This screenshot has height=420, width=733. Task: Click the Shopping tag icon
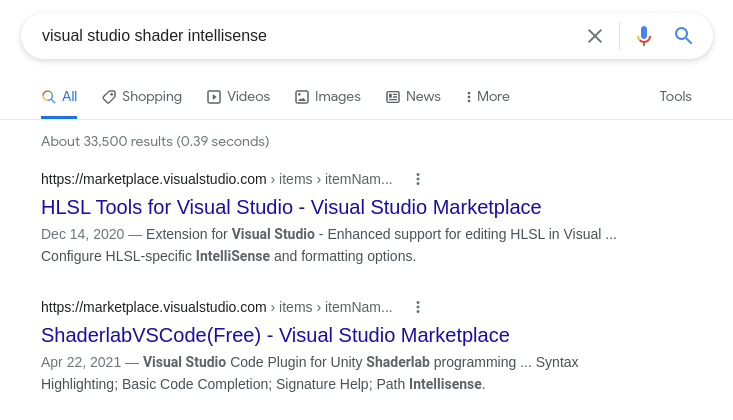(109, 97)
